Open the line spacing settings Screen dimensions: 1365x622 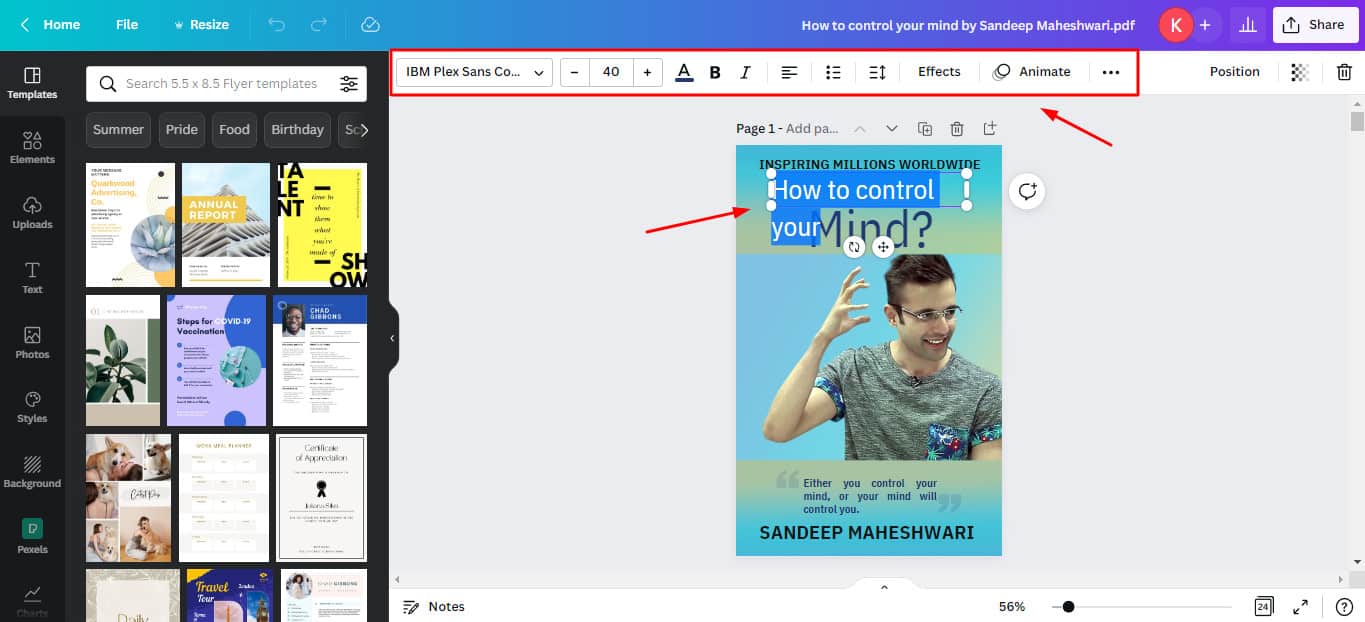click(877, 72)
